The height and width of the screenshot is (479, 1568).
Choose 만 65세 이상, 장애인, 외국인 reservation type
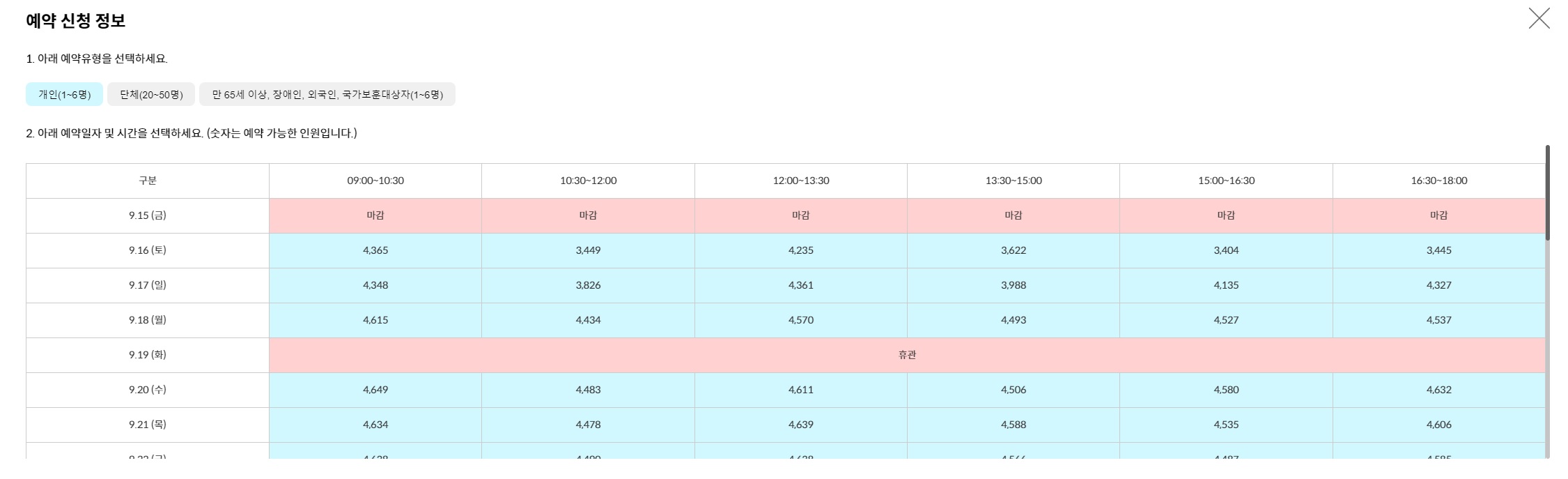pyautogui.click(x=327, y=94)
